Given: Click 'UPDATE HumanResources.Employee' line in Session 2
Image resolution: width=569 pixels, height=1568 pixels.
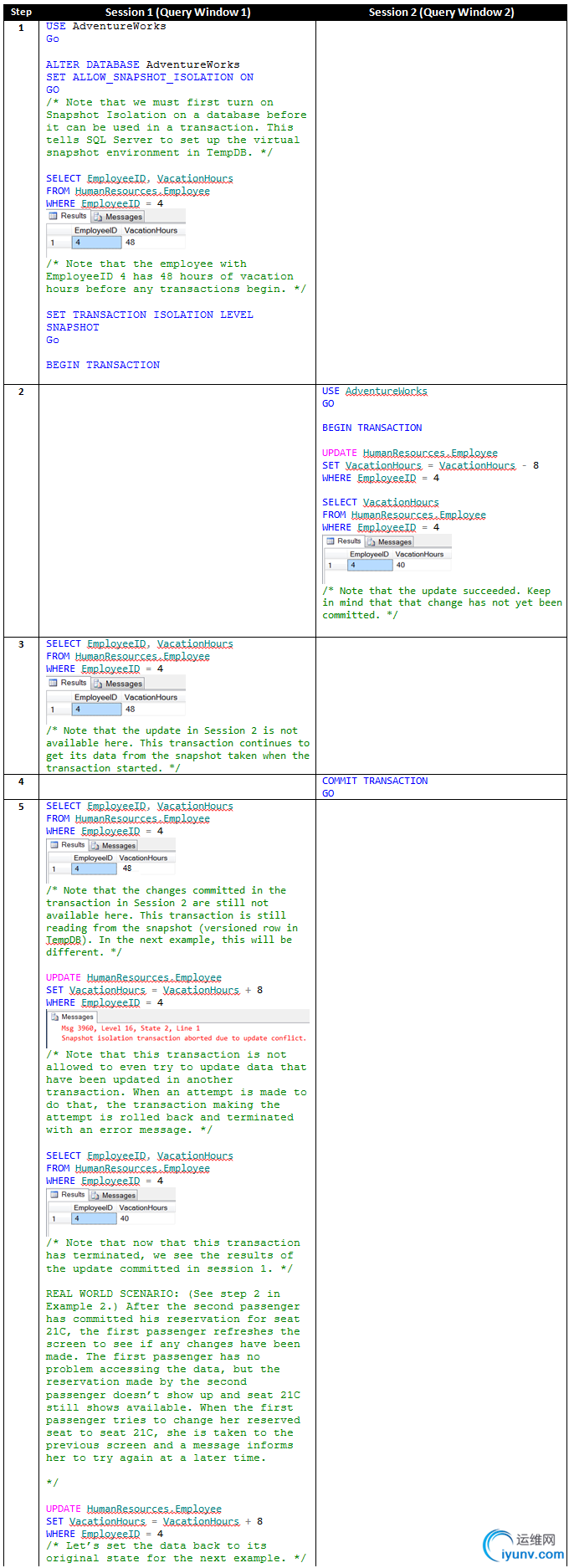Looking at the screenshot, I should 410,453.
